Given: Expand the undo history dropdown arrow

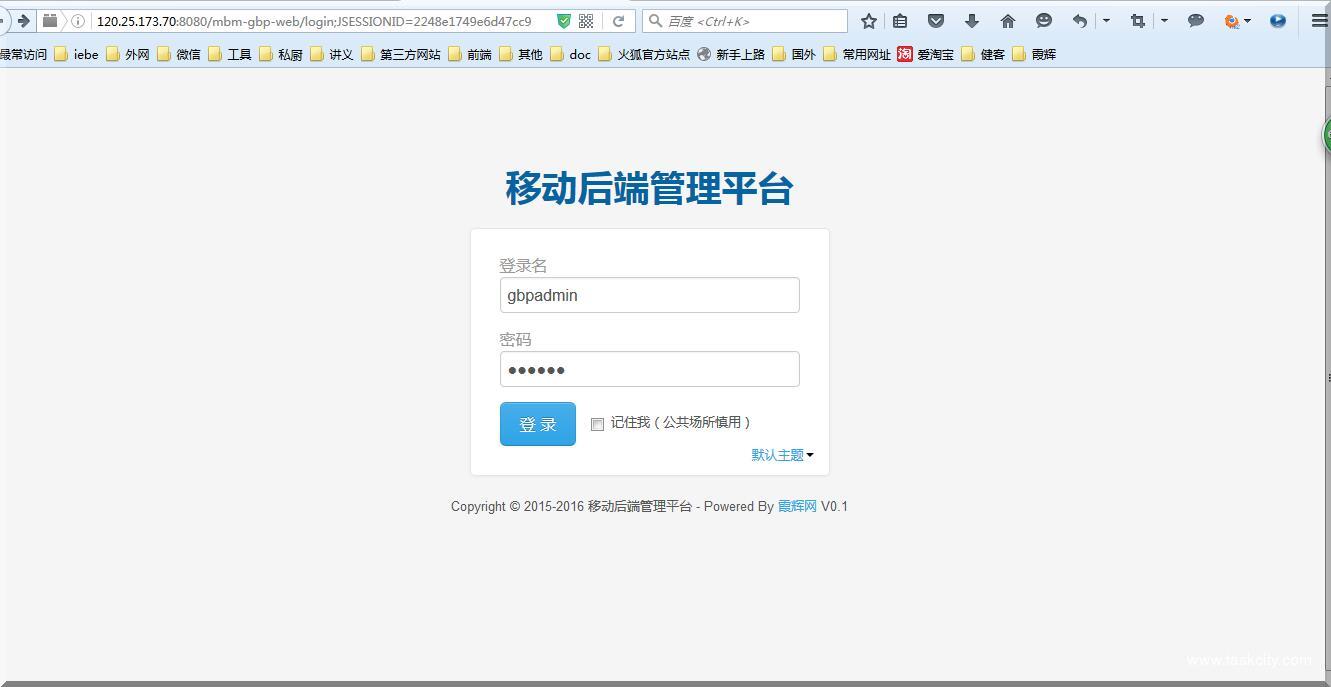Looking at the screenshot, I should (1106, 20).
